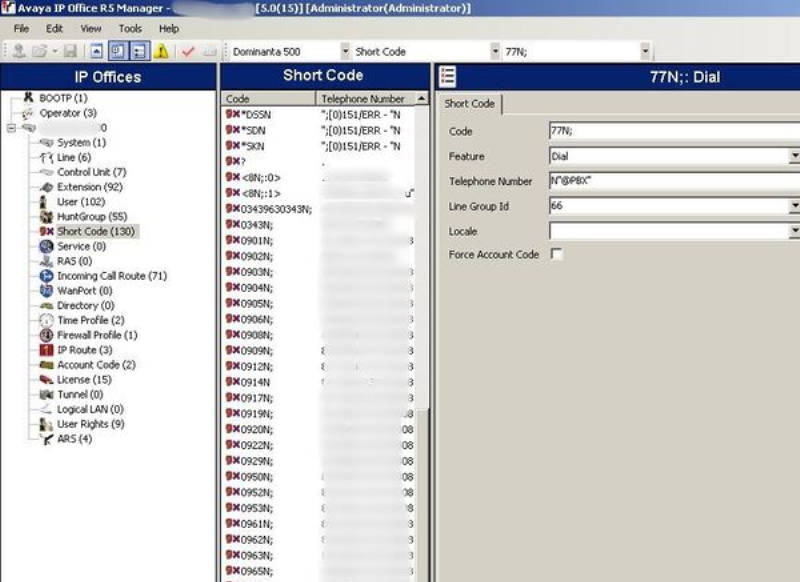Screen dimensions: 800x582
Task: Select the Line (6) icon in tree
Action: tap(46, 157)
